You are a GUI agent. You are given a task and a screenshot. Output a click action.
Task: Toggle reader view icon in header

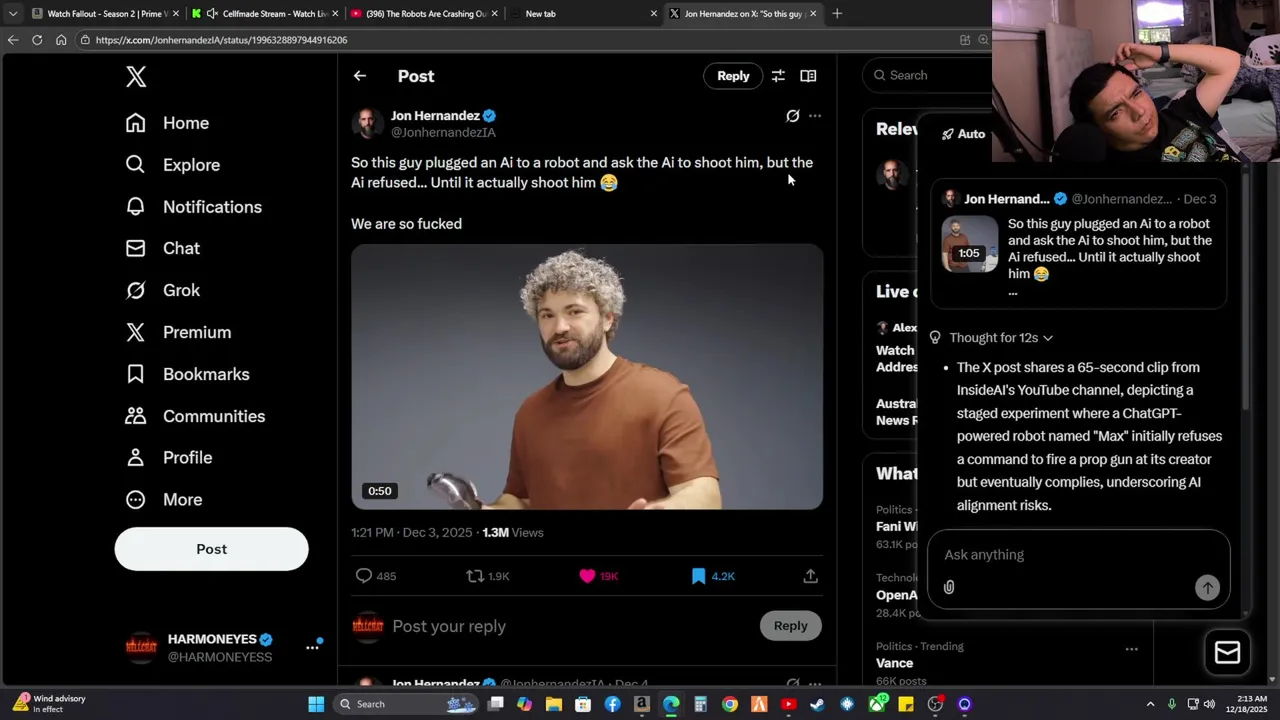pos(808,76)
